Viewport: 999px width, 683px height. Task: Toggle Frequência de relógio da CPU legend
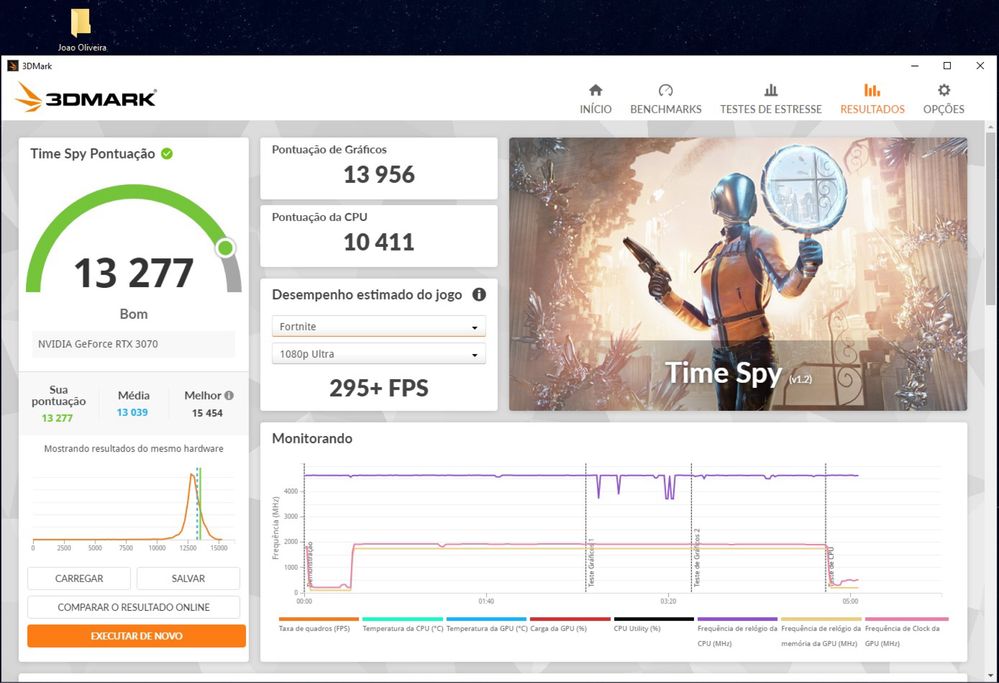(737, 635)
